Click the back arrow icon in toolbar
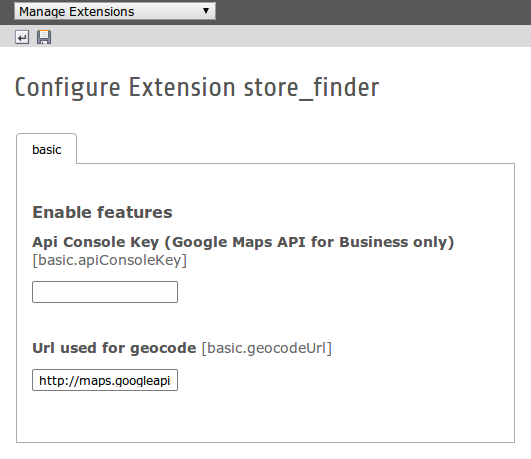Screen dimensions: 531x459 pos(22,37)
